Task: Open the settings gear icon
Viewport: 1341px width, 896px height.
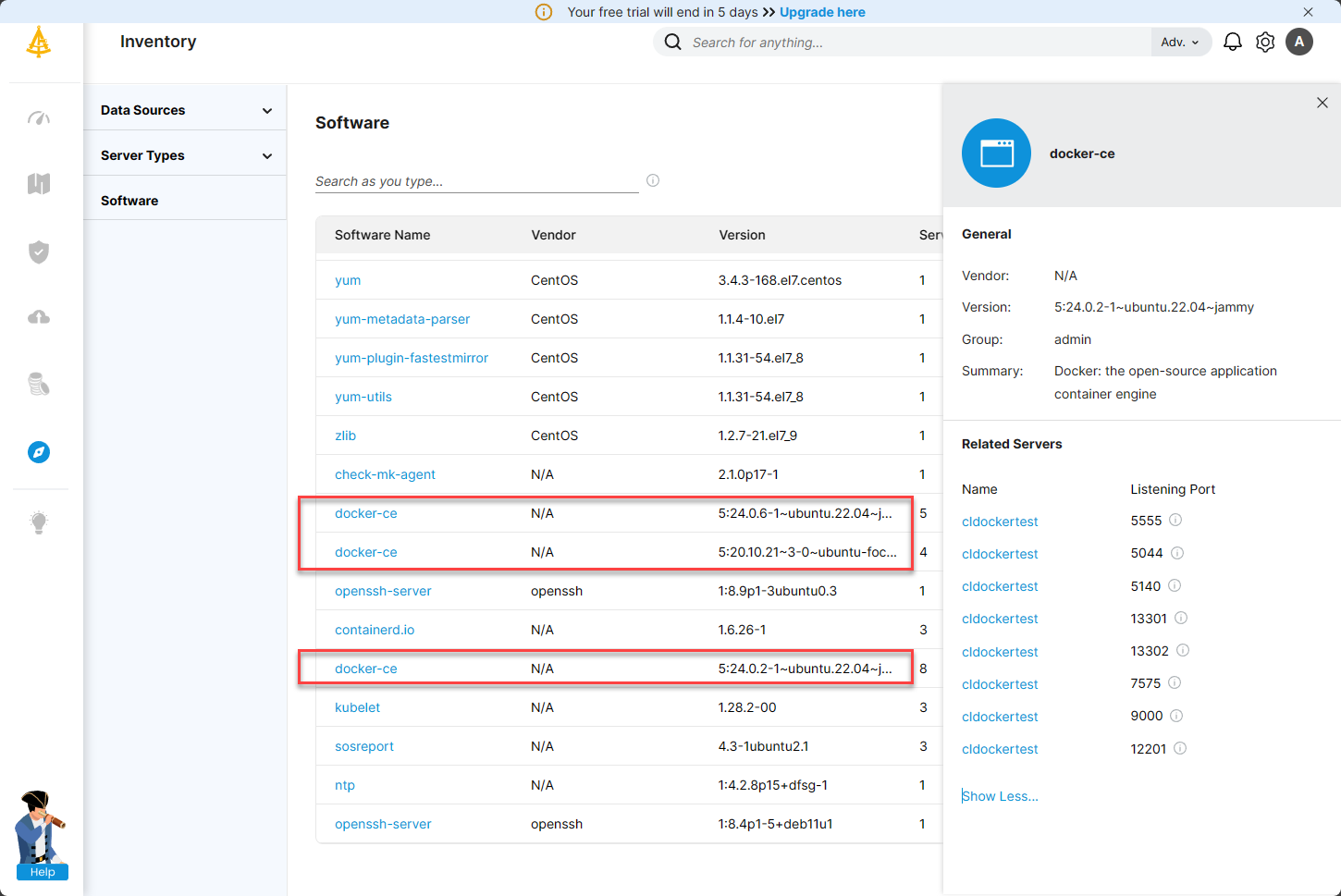Action: 1265,43
